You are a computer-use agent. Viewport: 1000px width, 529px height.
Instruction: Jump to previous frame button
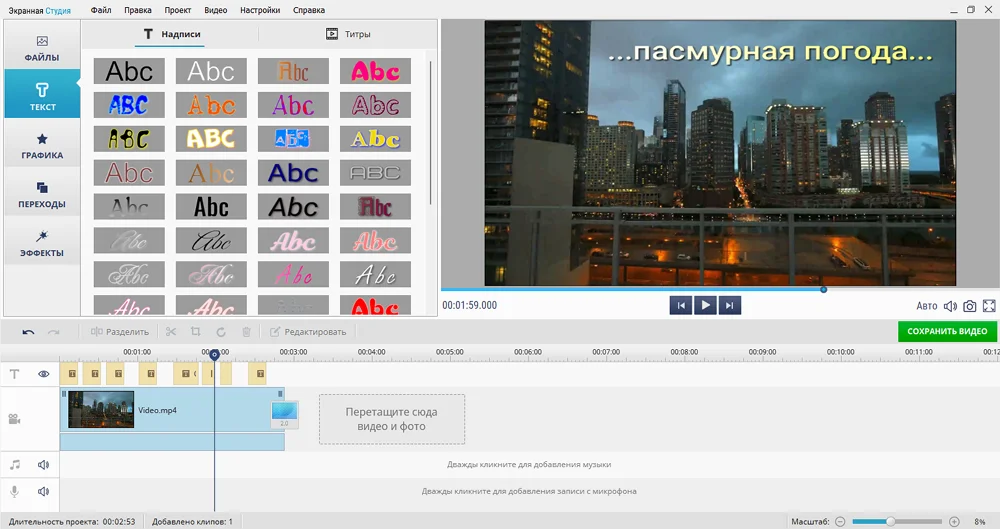[680, 306]
